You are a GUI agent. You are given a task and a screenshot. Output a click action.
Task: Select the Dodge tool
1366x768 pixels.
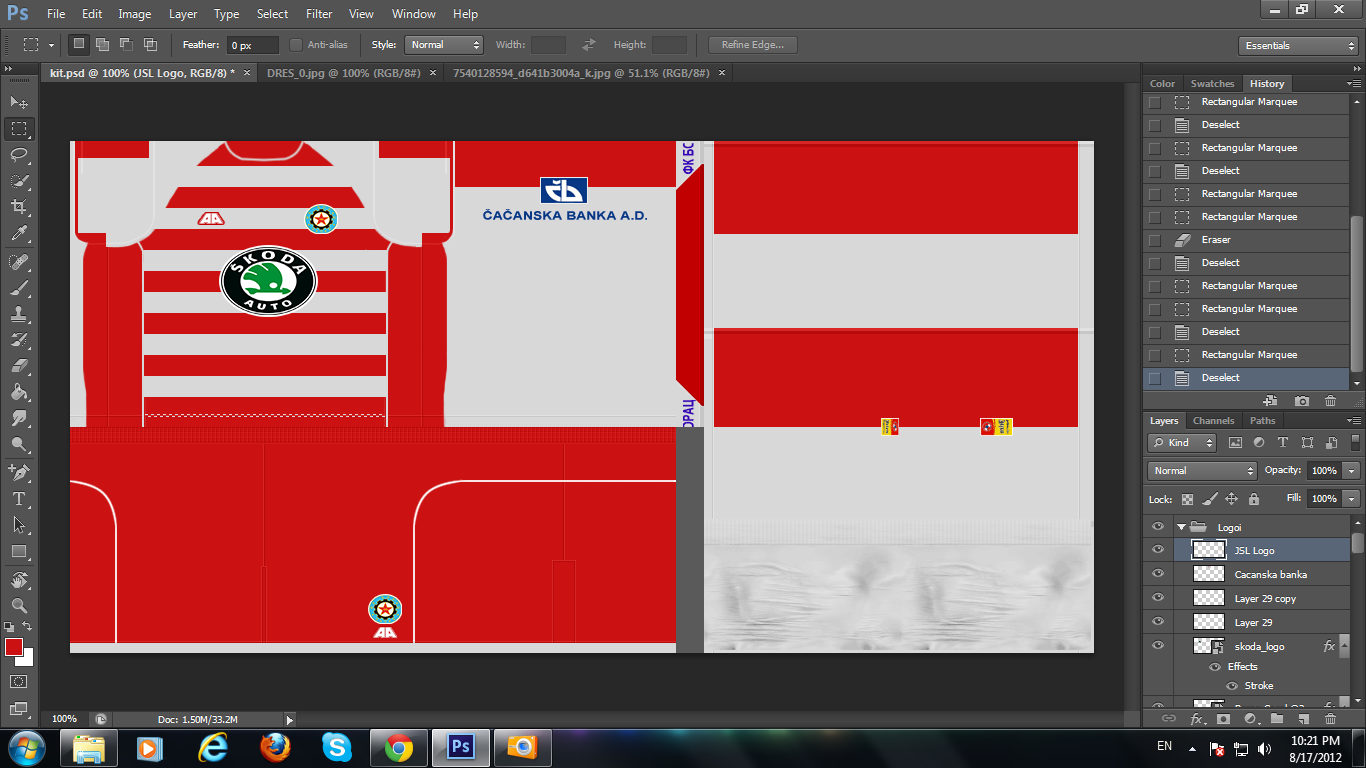pyautogui.click(x=19, y=444)
